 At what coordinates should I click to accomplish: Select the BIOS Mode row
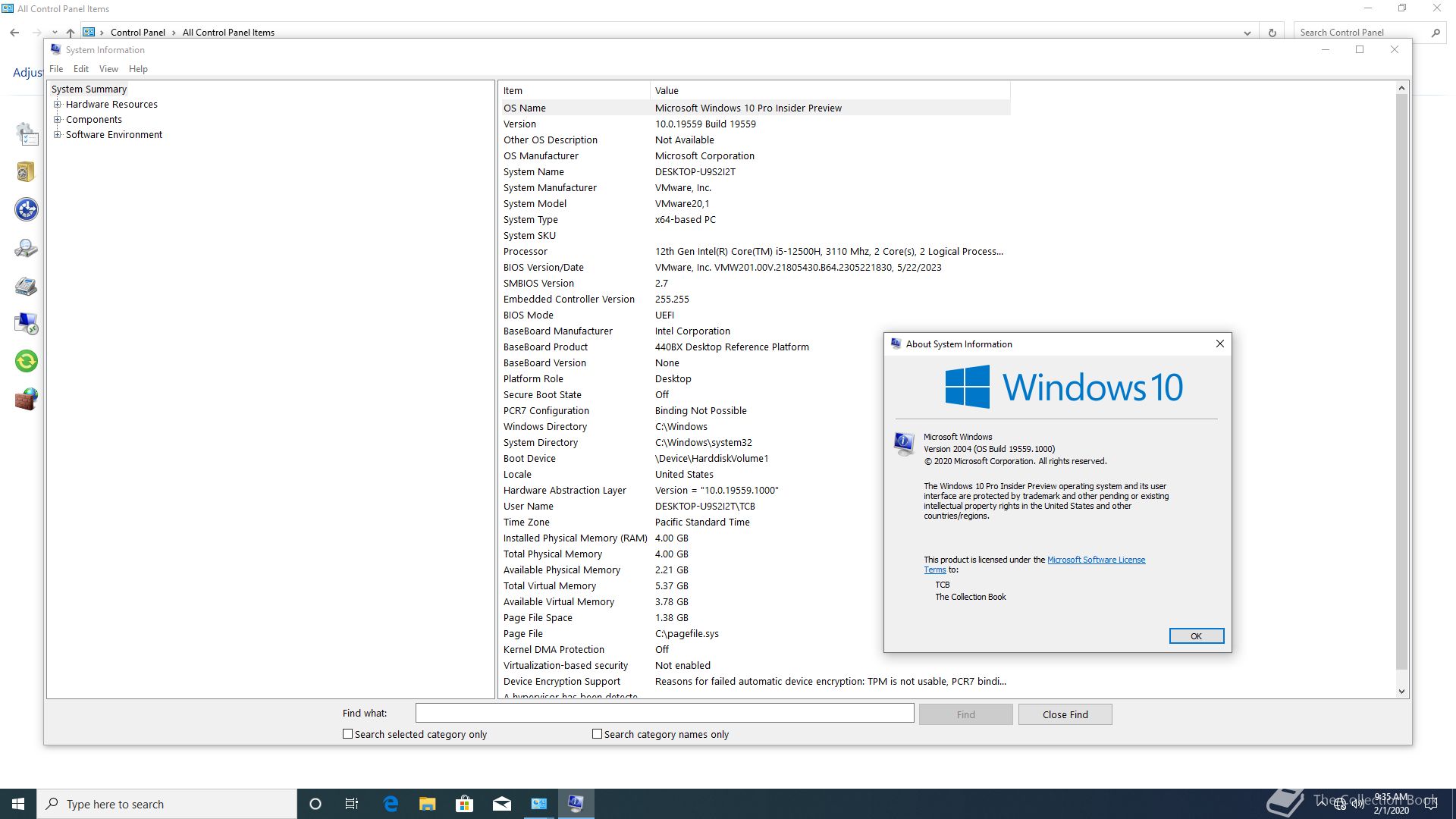(755, 315)
